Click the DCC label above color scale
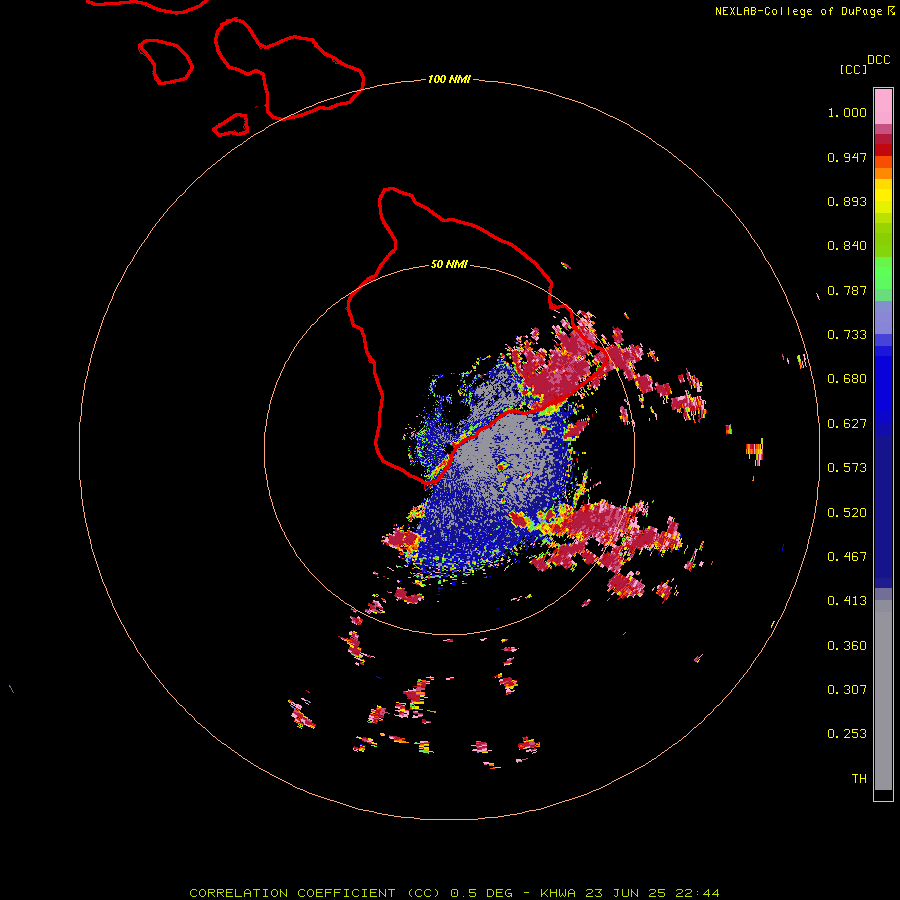The height and width of the screenshot is (900, 900). pos(879,60)
